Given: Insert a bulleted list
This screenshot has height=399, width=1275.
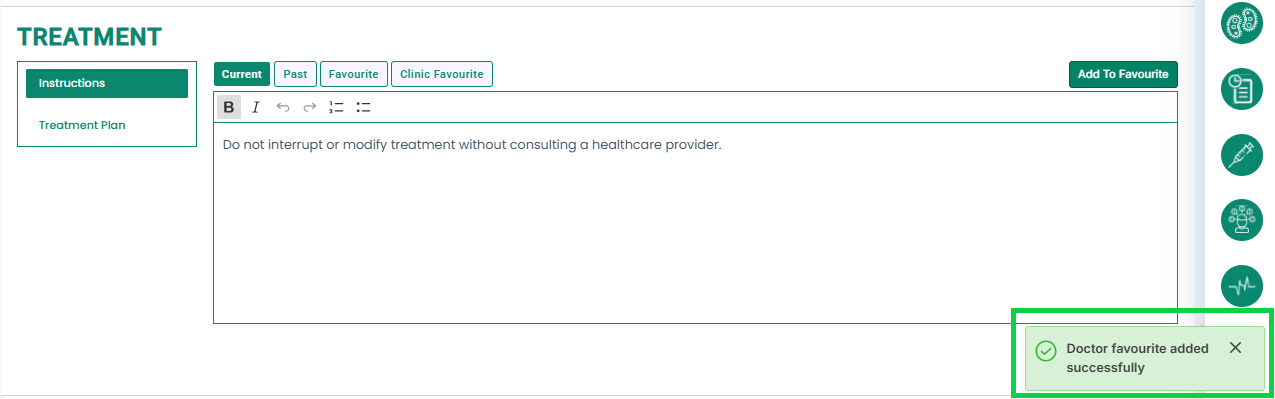Looking at the screenshot, I should pyautogui.click(x=364, y=107).
